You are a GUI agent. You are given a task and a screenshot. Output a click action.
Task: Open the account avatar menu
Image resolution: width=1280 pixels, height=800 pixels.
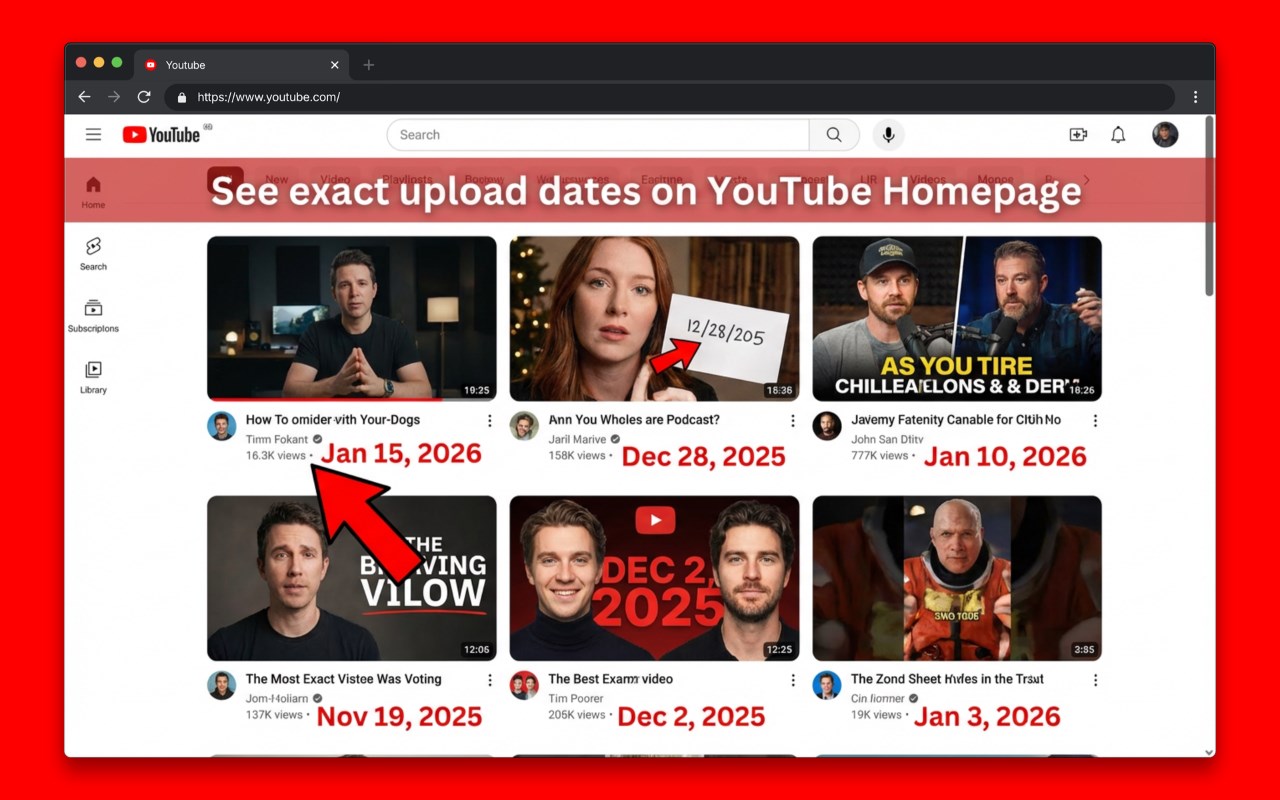pos(1165,135)
